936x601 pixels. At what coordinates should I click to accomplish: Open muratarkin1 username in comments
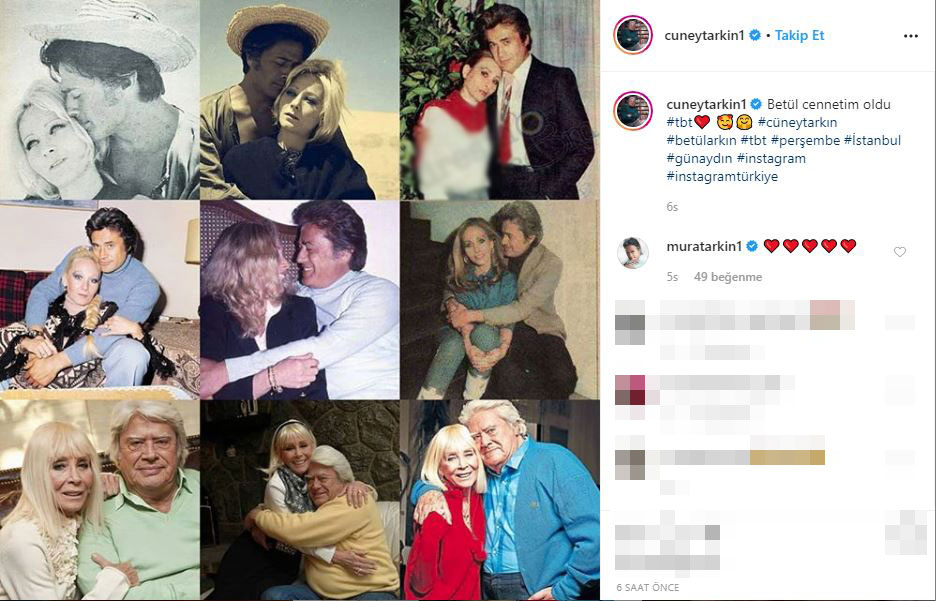pyautogui.click(x=704, y=245)
